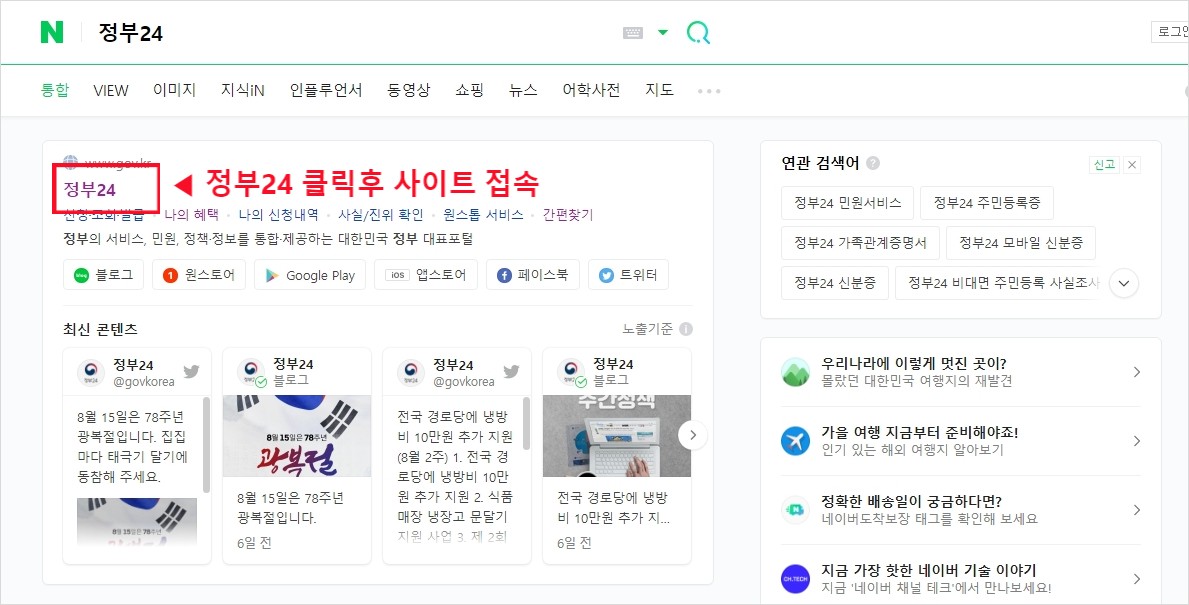Switch to the VIEW tab
Screen dimensions: 1189x605
[110, 90]
